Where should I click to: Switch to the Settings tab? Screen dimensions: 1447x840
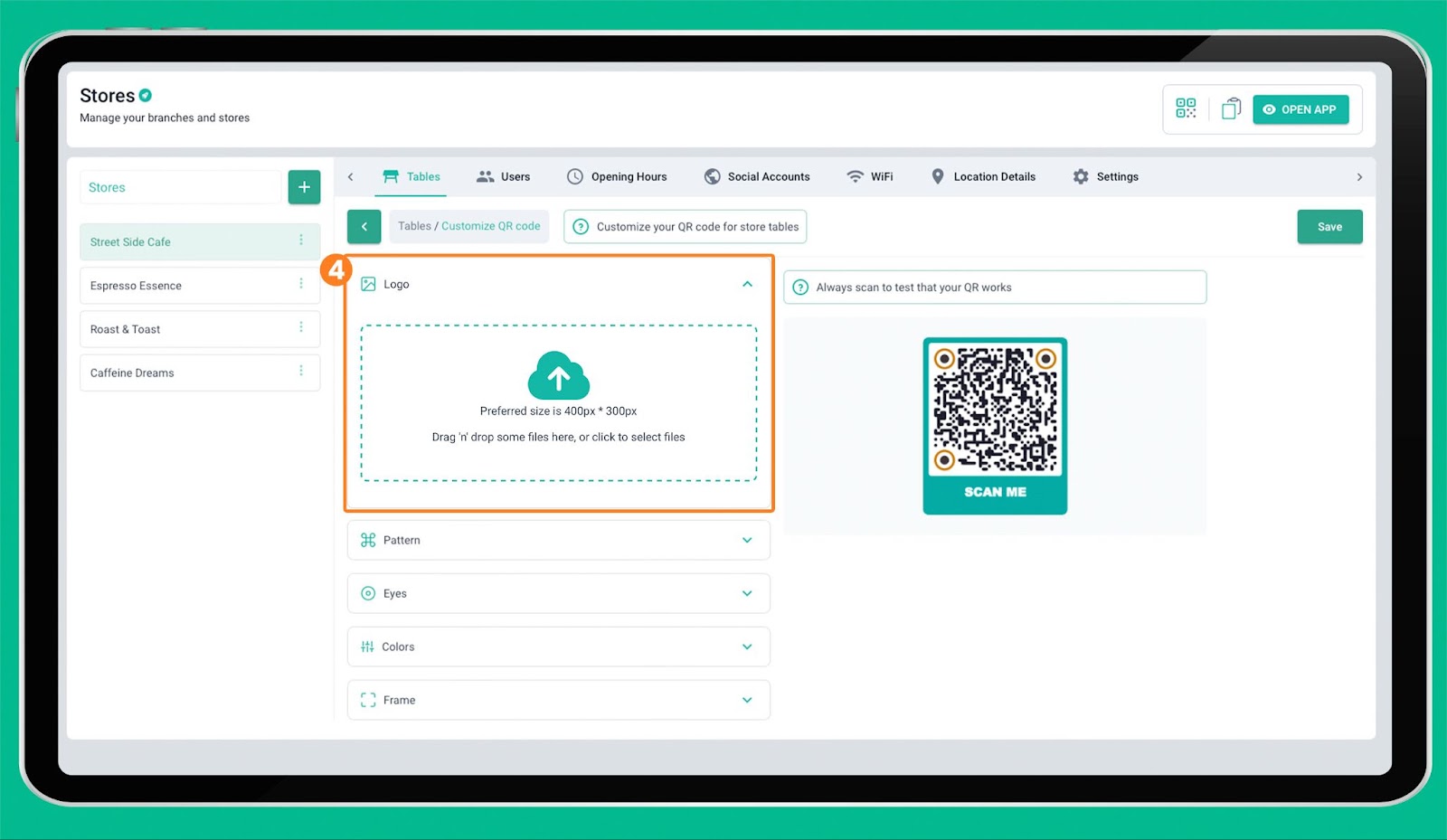[x=1105, y=176]
